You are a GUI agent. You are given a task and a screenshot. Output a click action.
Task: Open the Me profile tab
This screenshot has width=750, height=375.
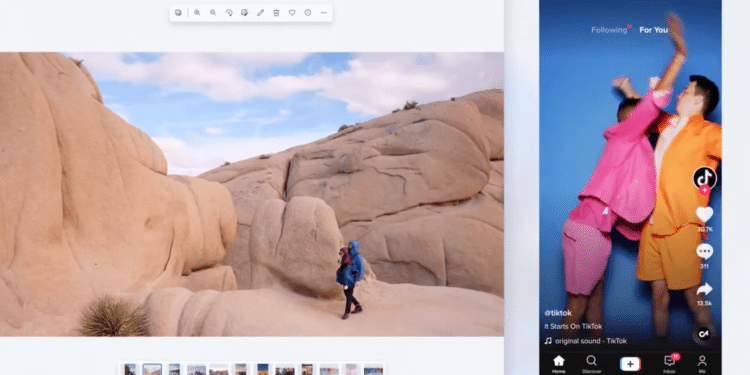[702, 364]
